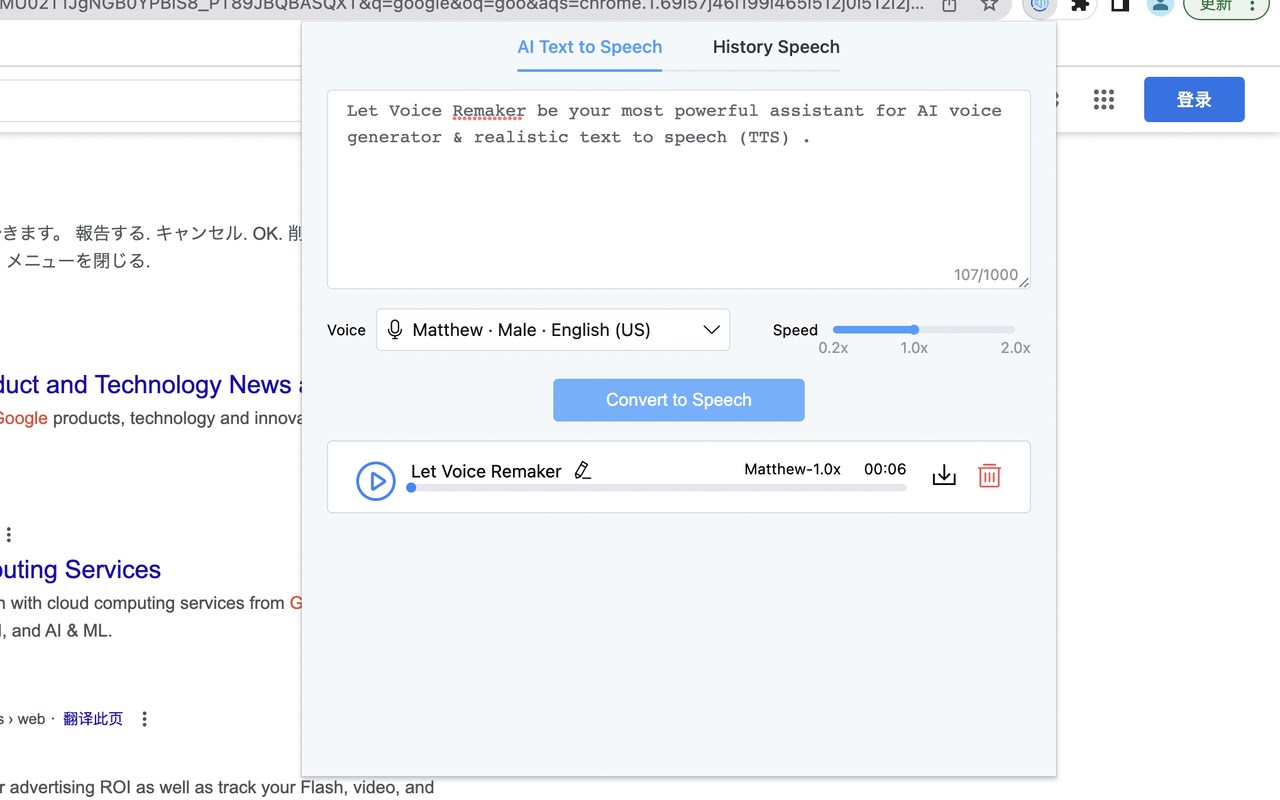Open the Chrome extensions puzzle menu
Viewport: 1280px width, 800px height.
pyautogui.click(x=1080, y=5)
